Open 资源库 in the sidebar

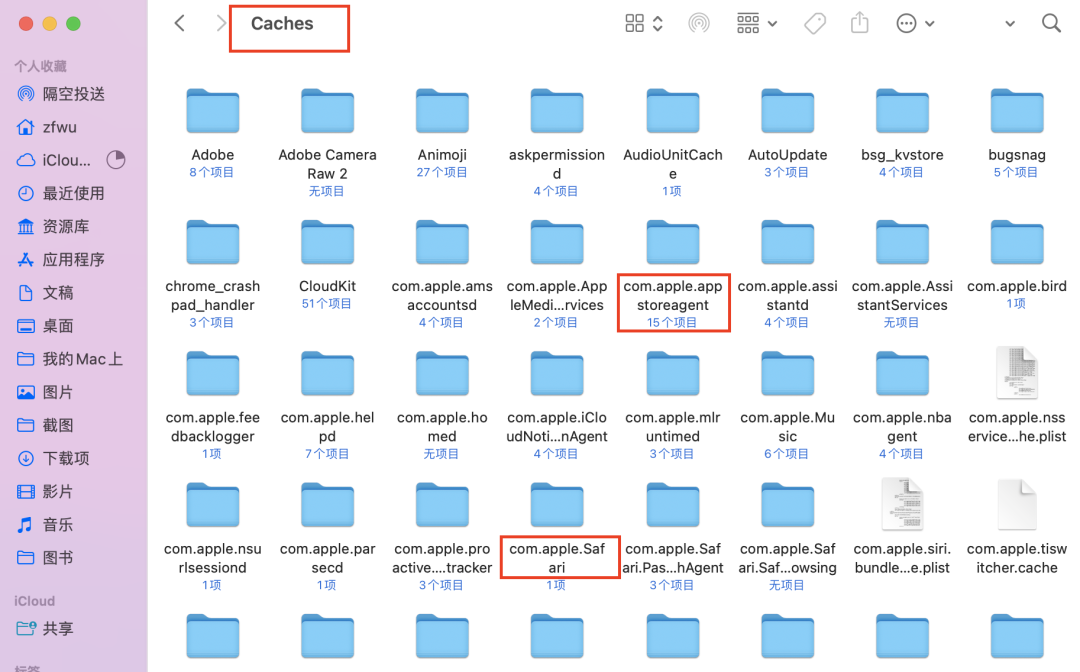coord(55,226)
